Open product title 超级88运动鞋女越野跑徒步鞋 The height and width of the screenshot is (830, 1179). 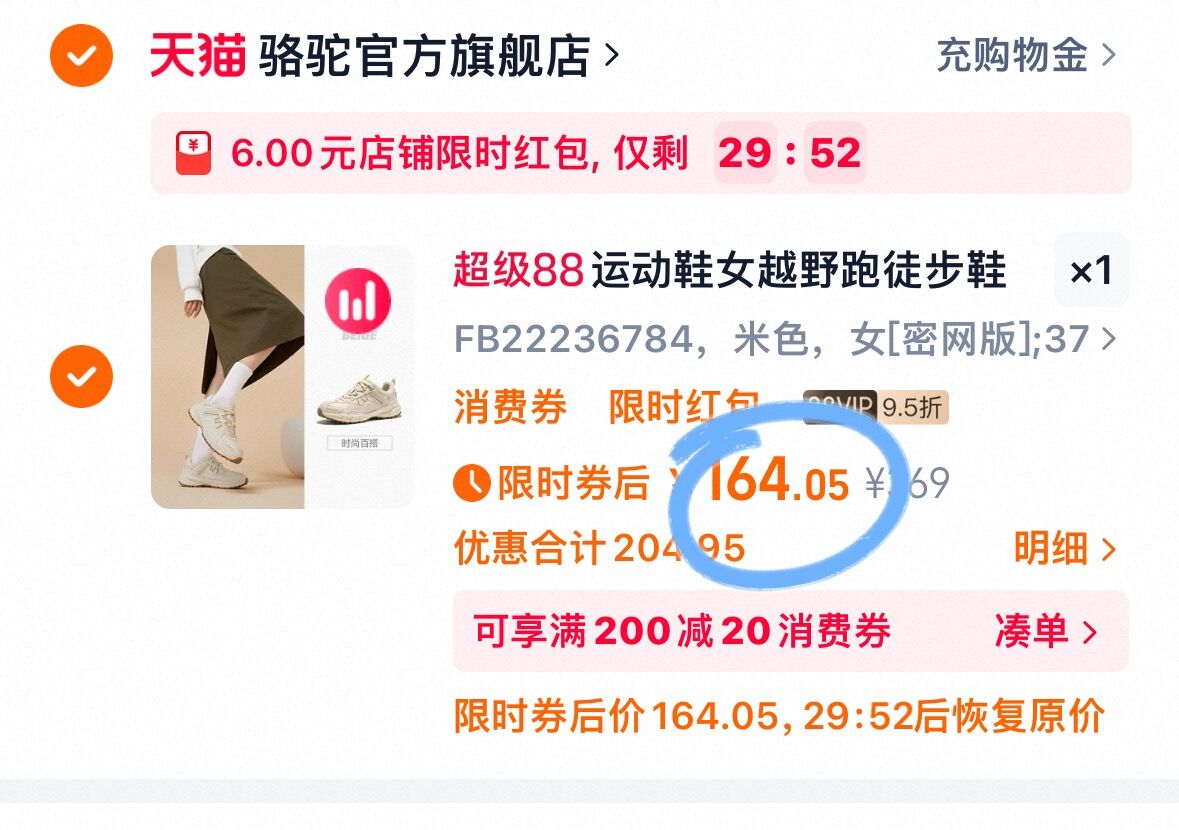click(x=729, y=270)
